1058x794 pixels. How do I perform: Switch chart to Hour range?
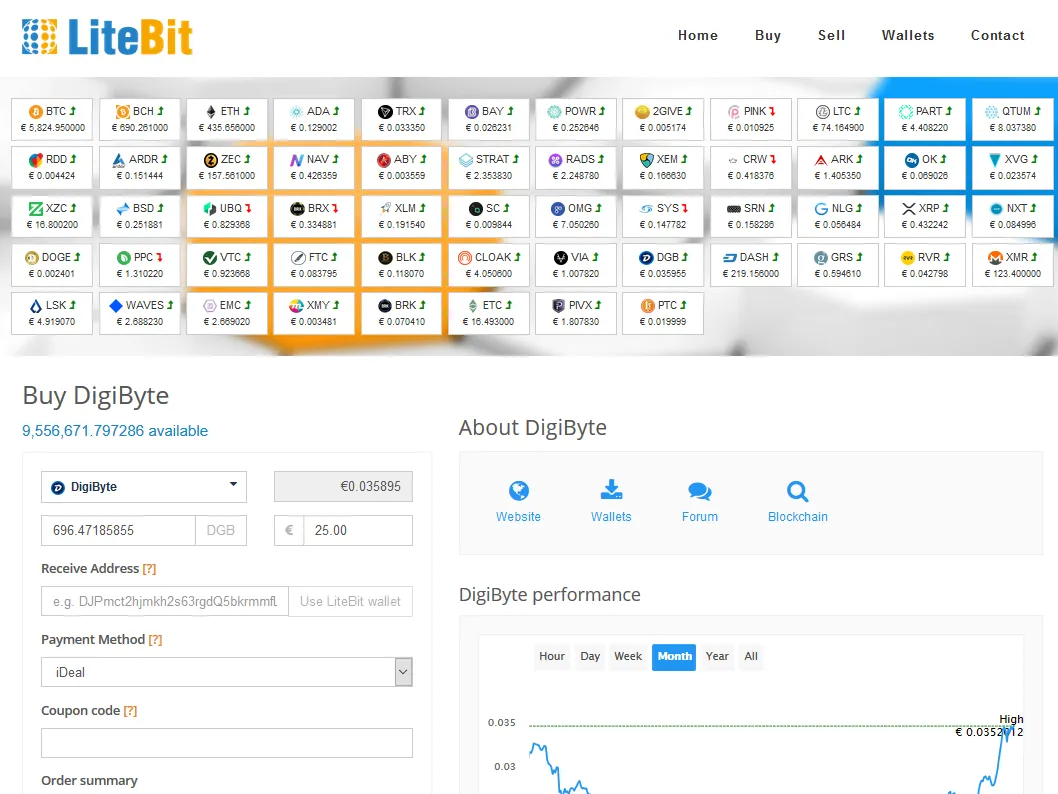(551, 656)
